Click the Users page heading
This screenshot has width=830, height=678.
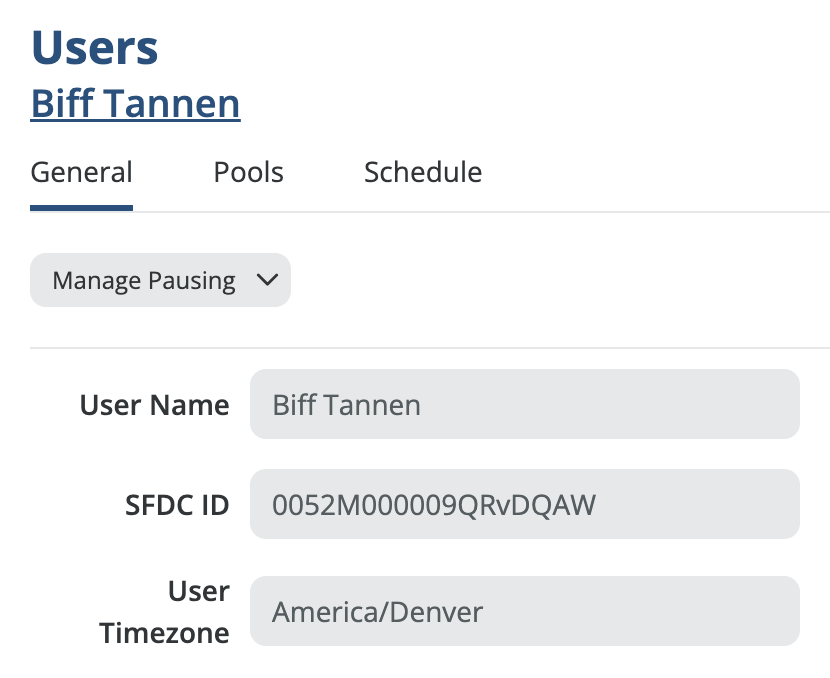click(95, 47)
